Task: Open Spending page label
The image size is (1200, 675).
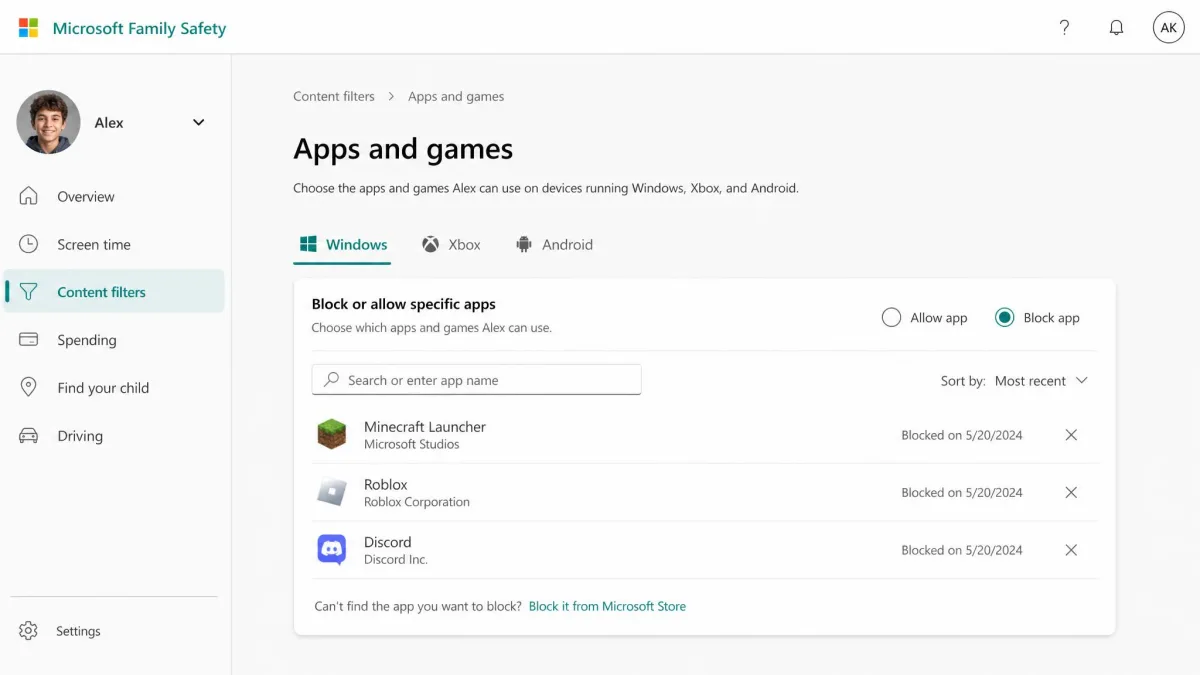Action: (x=87, y=341)
